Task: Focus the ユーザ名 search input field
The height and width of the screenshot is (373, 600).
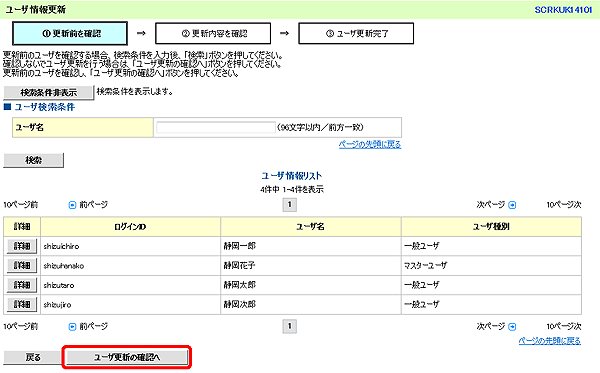Action: coord(216,127)
